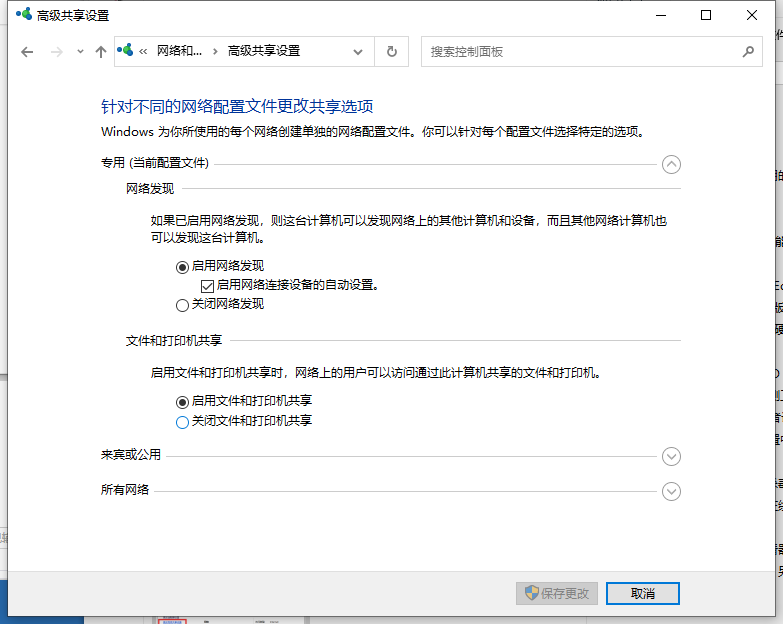Open the recent locations dropdown arrow
Viewport: 783px width, 624px height.
tap(80, 52)
